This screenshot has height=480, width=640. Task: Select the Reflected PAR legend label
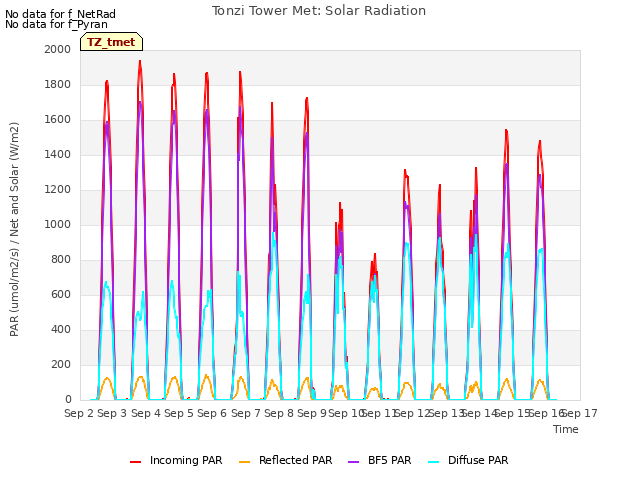(296, 460)
